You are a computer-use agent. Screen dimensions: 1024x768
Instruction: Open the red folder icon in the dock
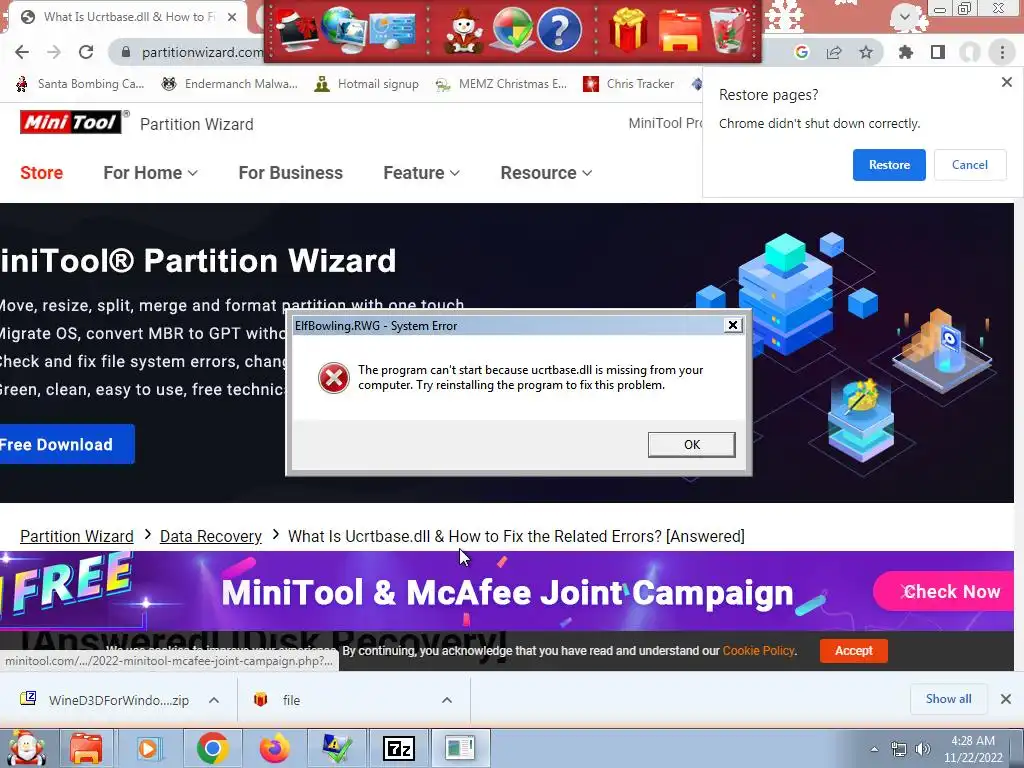point(679,30)
